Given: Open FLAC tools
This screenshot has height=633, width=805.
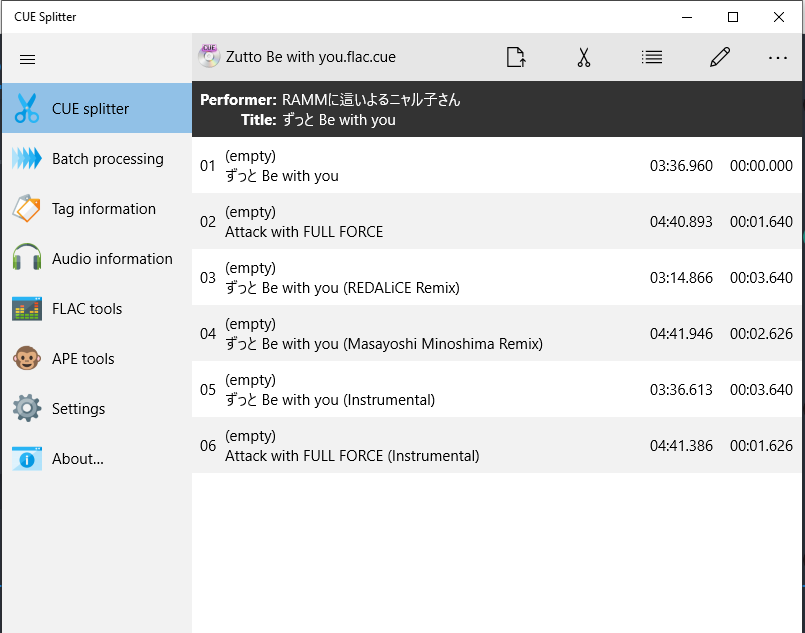Looking at the screenshot, I should [x=96, y=309].
